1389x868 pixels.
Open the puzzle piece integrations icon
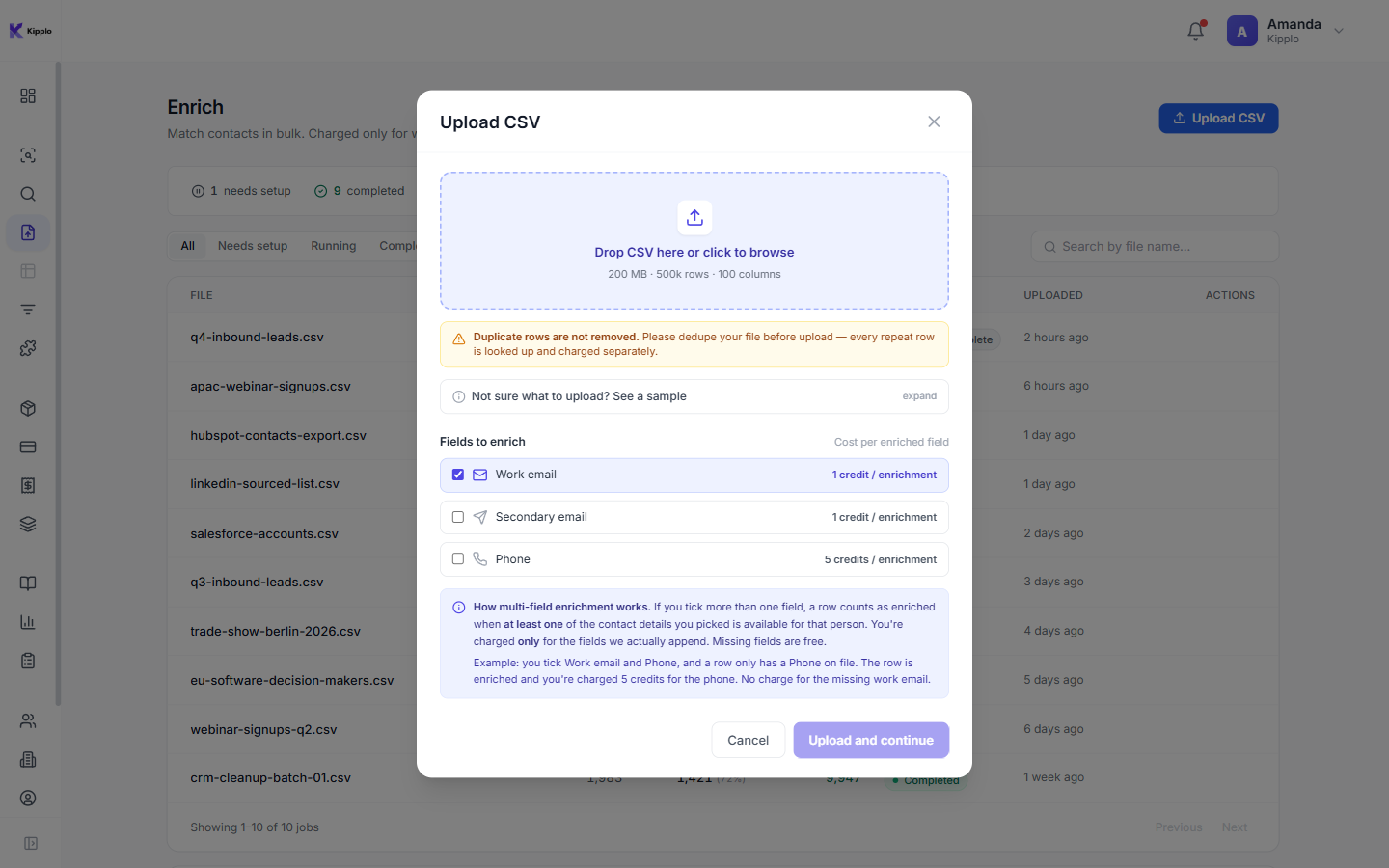pos(28,348)
